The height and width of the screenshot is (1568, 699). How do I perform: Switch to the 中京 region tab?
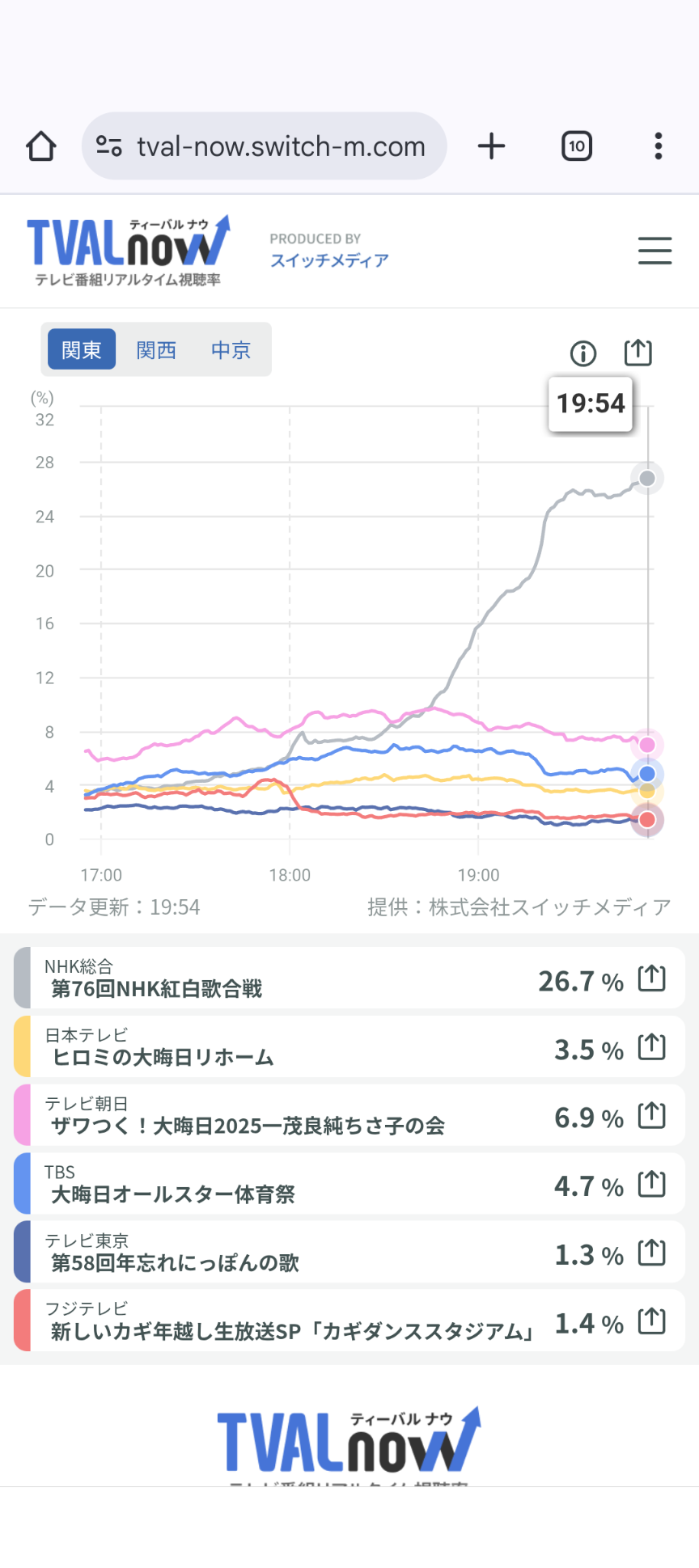pyautogui.click(x=231, y=350)
